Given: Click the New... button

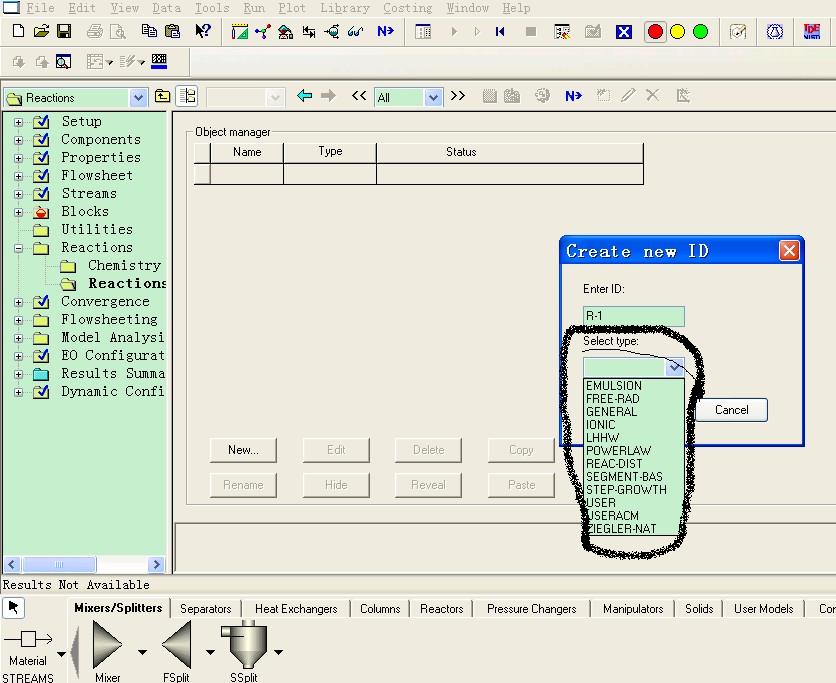Looking at the screenshot, I should tap(243, 450).
